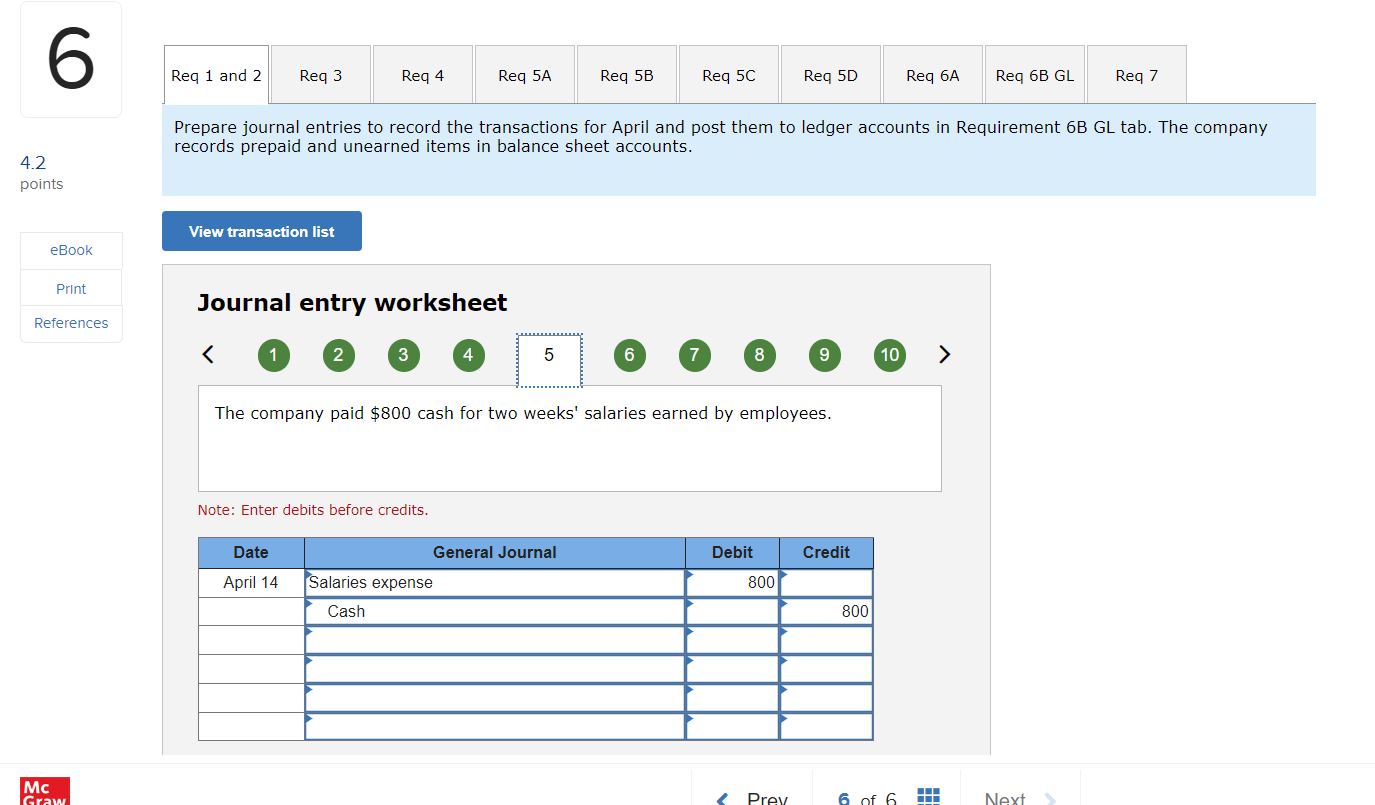Click the McGraw-Hill logo
The height and width of the screenshot is (805, 1375).
(44, 791)
